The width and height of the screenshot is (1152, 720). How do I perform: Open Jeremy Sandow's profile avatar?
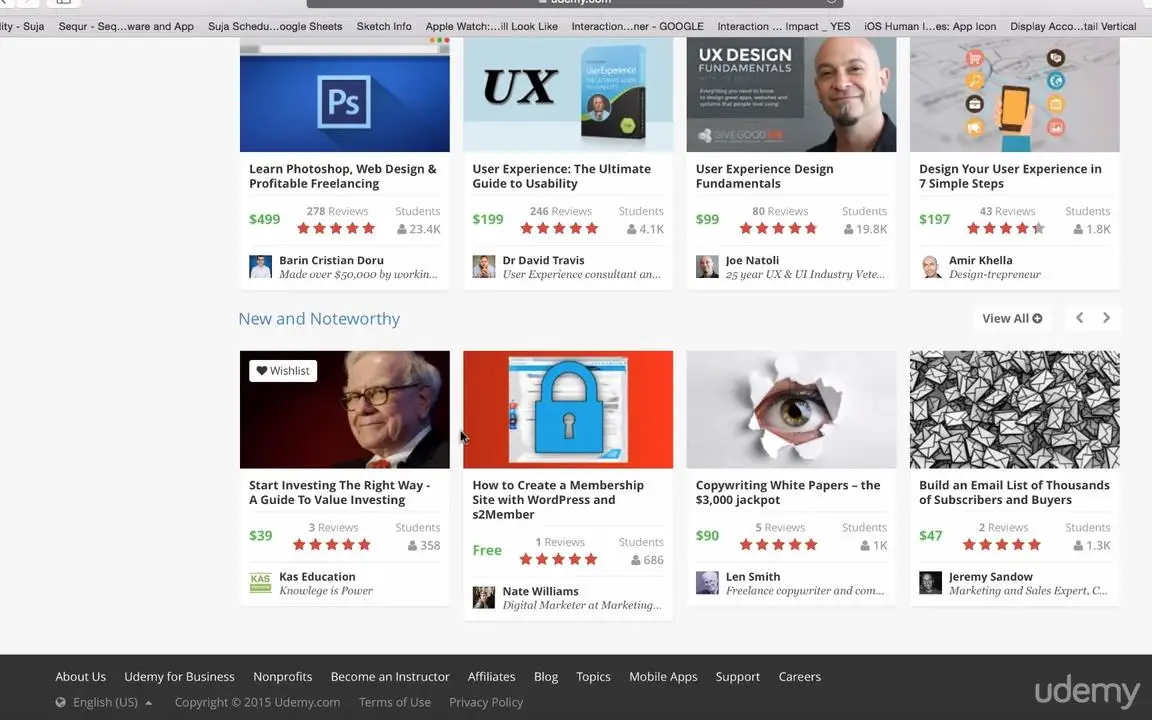click(x=930, y=583)
